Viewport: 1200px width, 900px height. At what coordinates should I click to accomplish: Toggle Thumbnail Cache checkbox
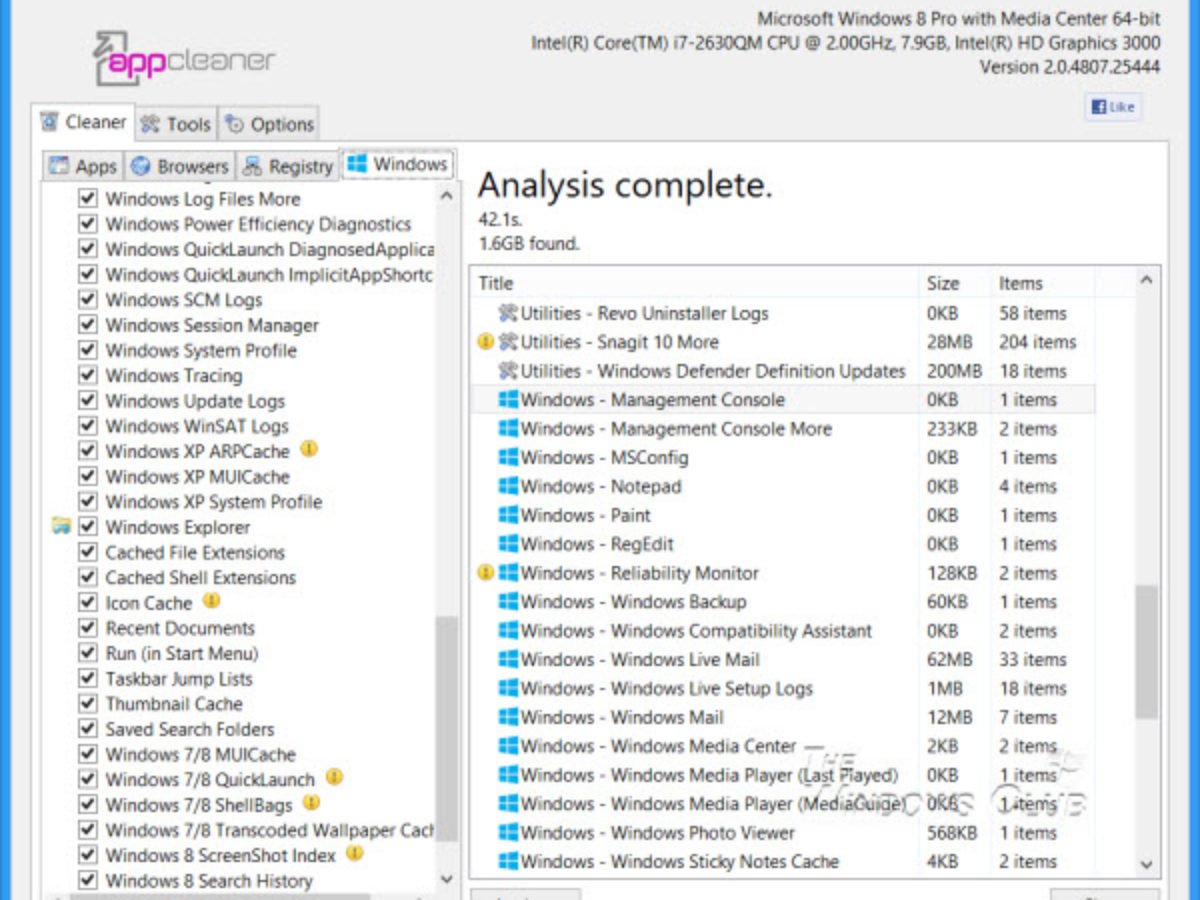[x=88, y=704]
